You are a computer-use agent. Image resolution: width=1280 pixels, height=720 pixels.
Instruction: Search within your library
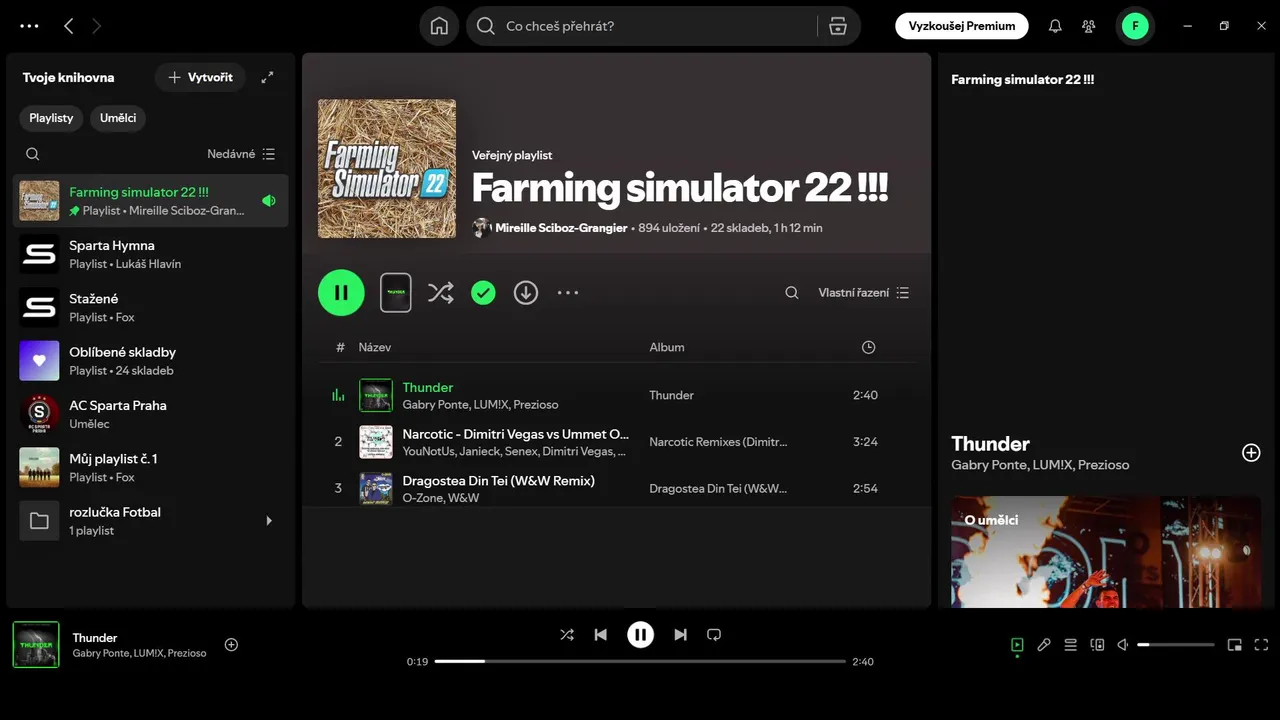33,154
